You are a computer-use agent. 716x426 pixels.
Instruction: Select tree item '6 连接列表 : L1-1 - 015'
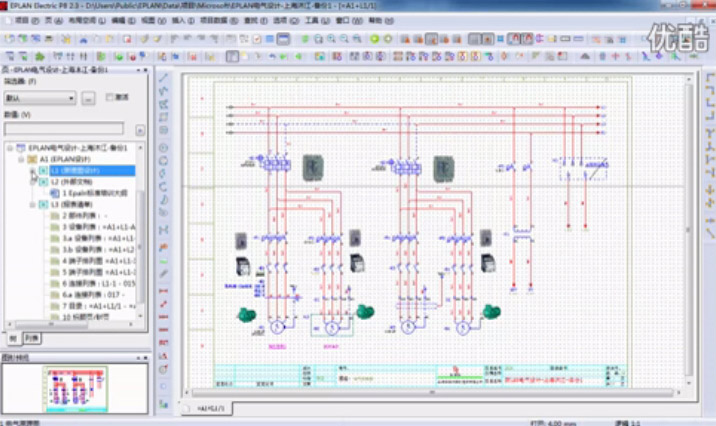pyautogui.click(x=98, y=284)
